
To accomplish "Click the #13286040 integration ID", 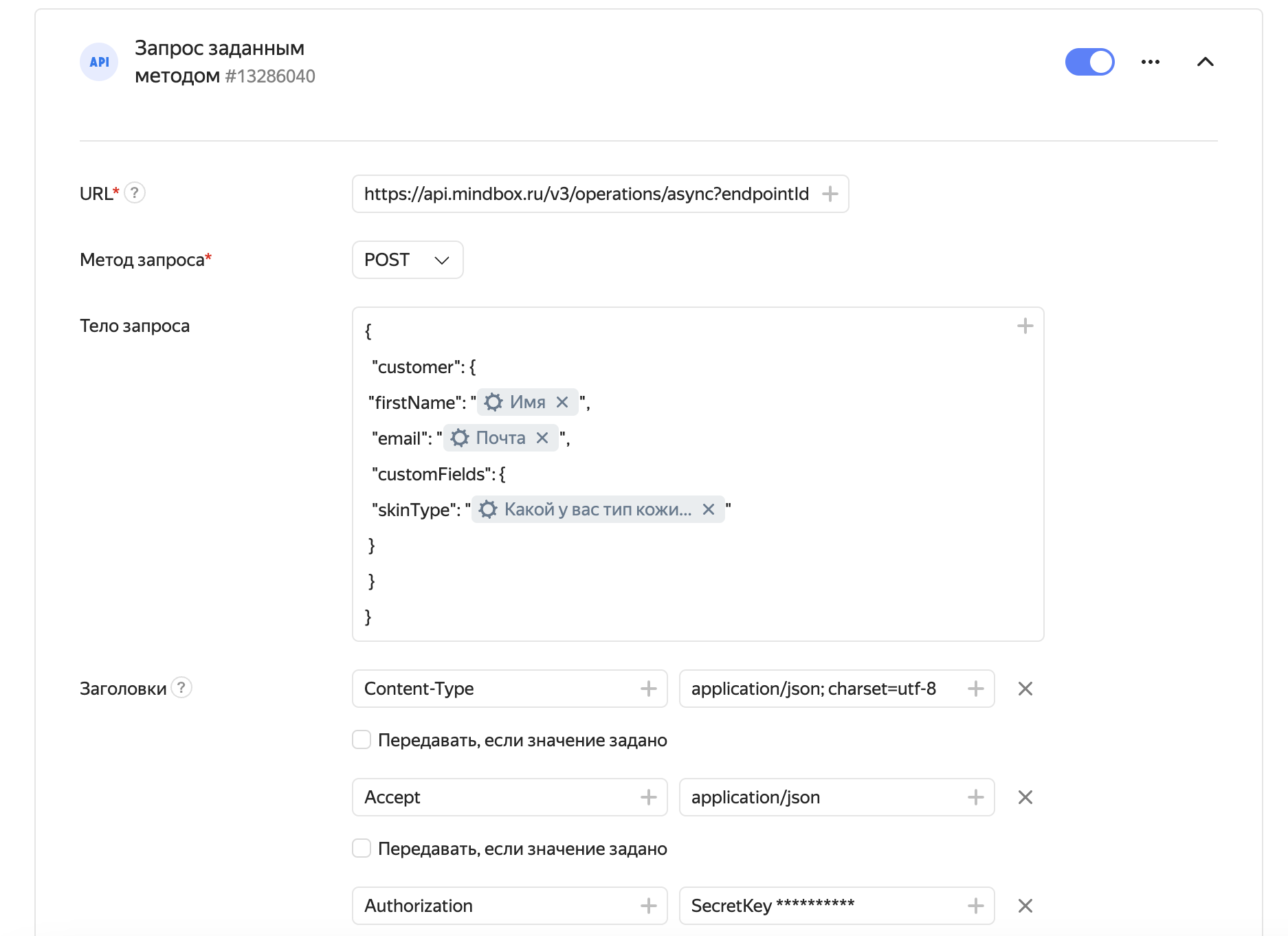I will 270,76.
